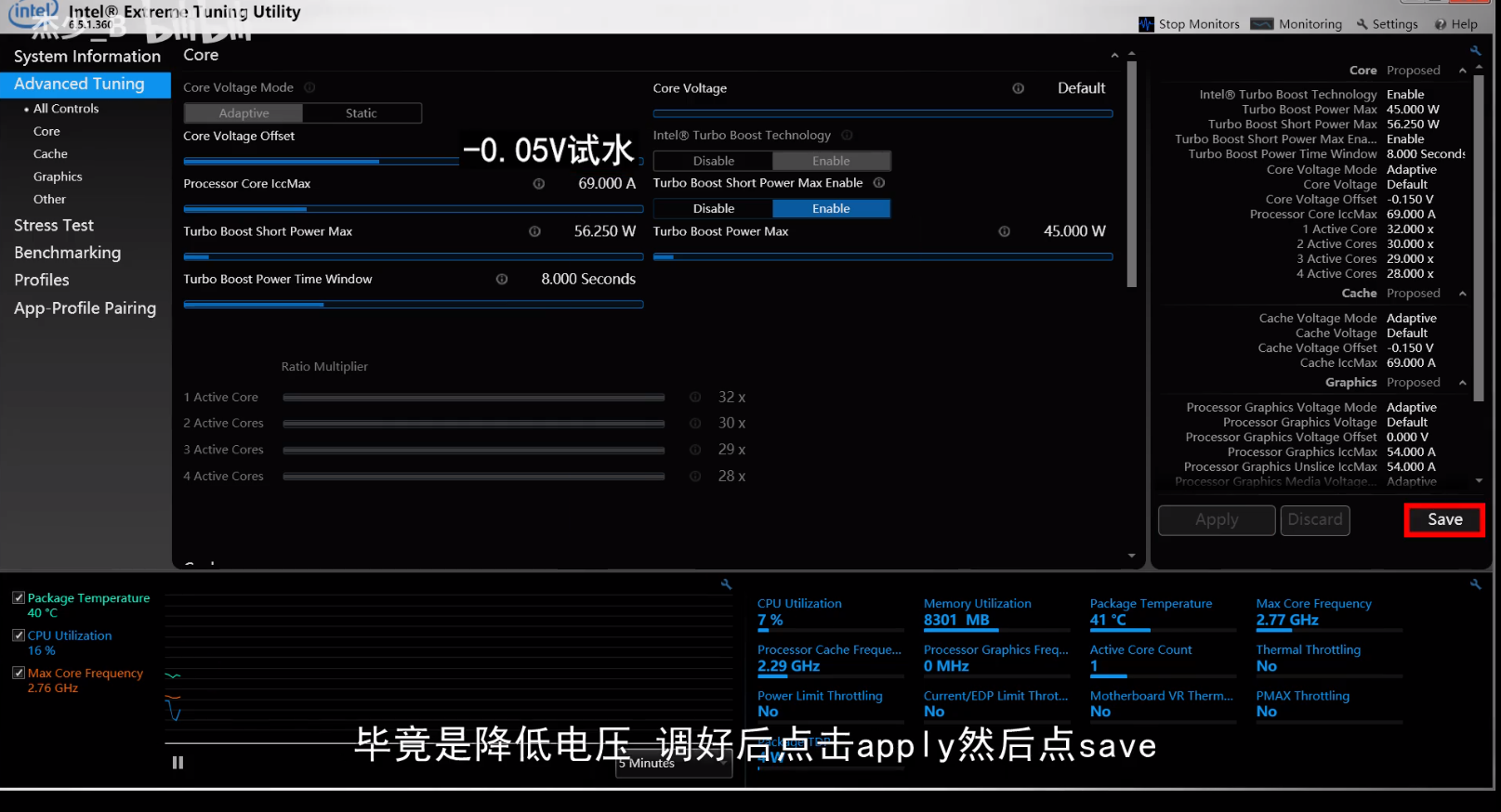Click info icon for Processor Core IccMax
This screenshot has height=812, width=1501.
click(x=538, y=184)
